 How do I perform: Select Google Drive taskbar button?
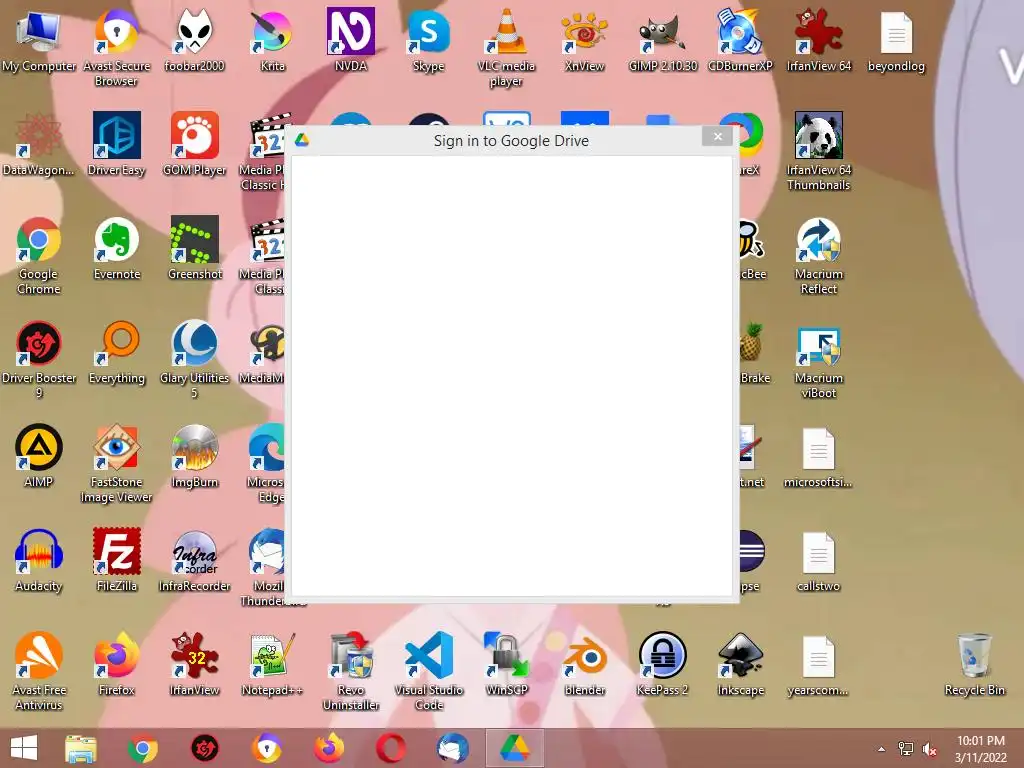coord(515,748)
